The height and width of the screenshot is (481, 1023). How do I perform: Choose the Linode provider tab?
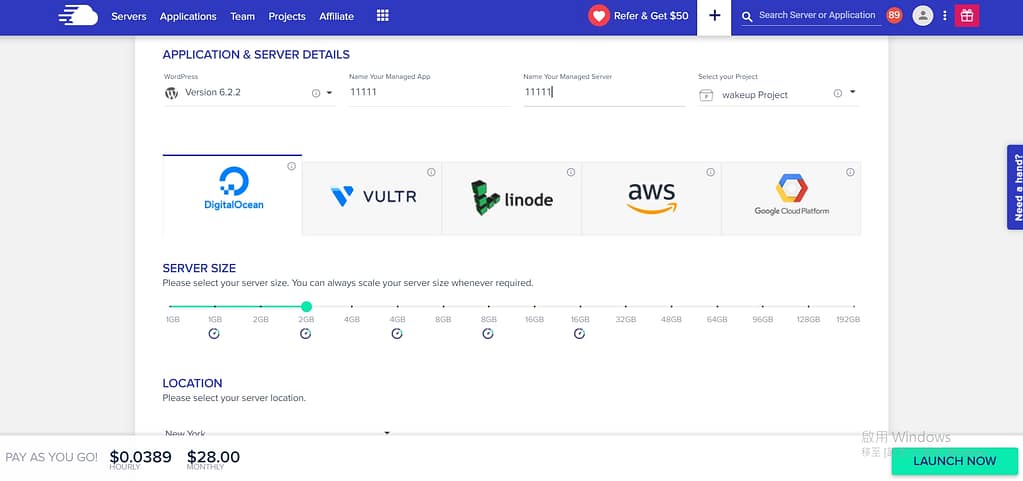(511, 197)
